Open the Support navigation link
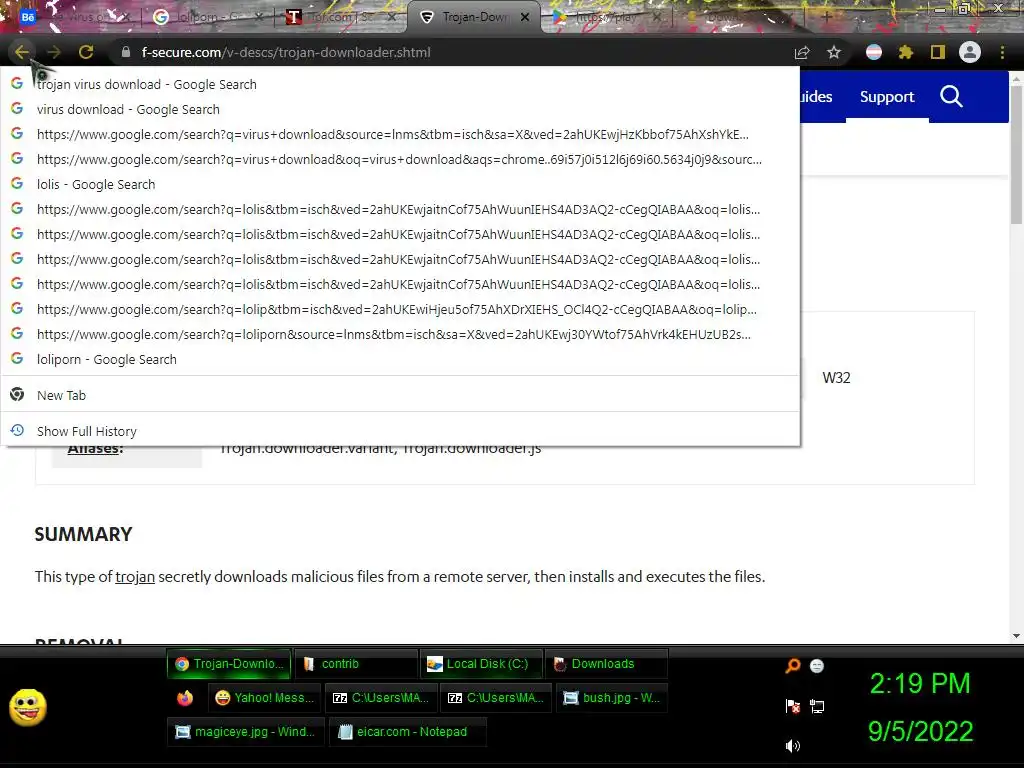The width and height of the screenshot is (1024, 768). coord(887,97)
